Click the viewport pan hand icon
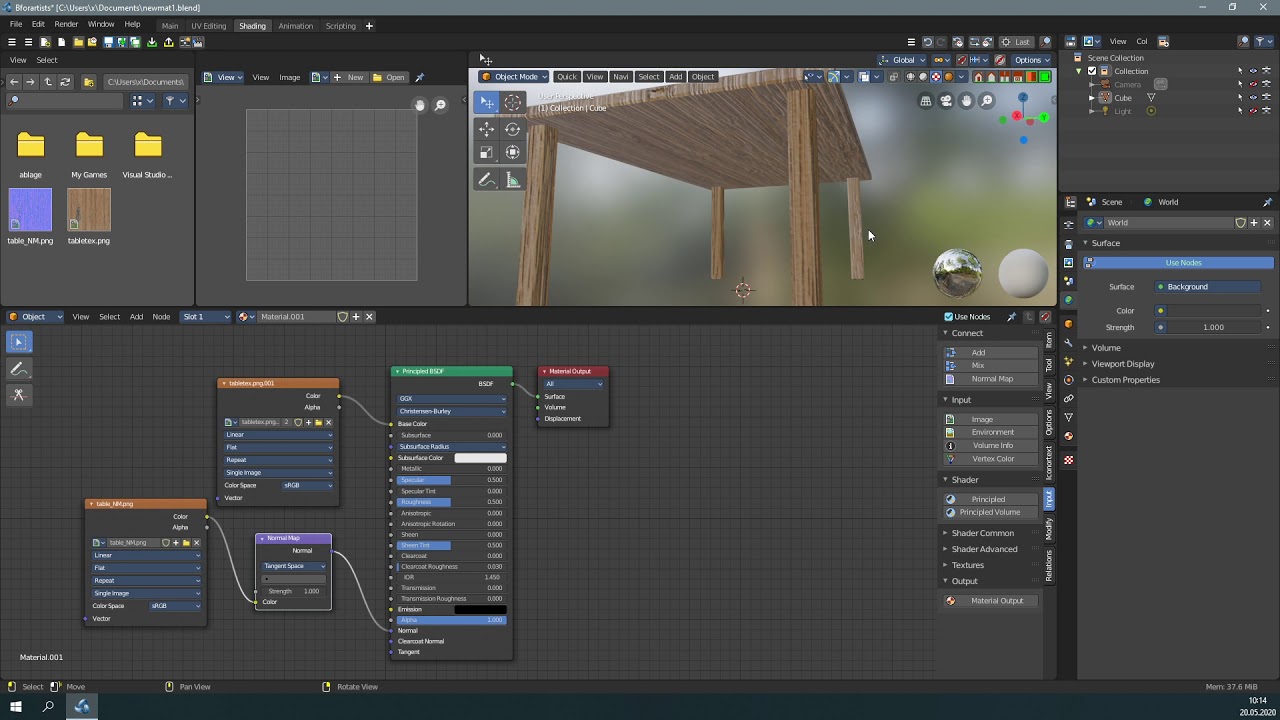Viewport: 1280px width, 720px height. point(967,101)
